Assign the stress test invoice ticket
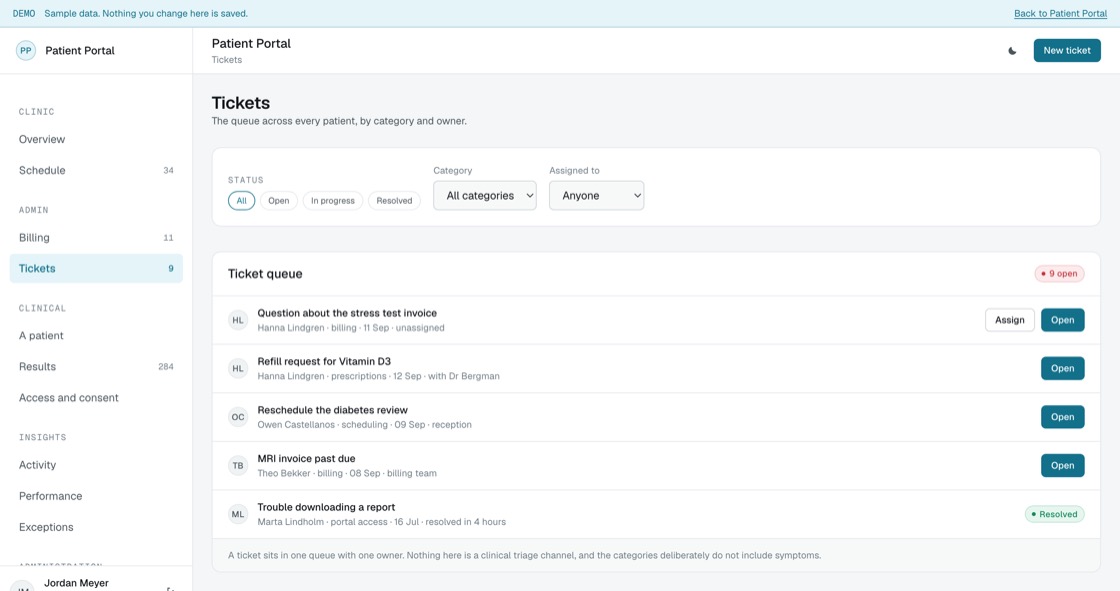1120x591 pixels. coord(1009,320)
